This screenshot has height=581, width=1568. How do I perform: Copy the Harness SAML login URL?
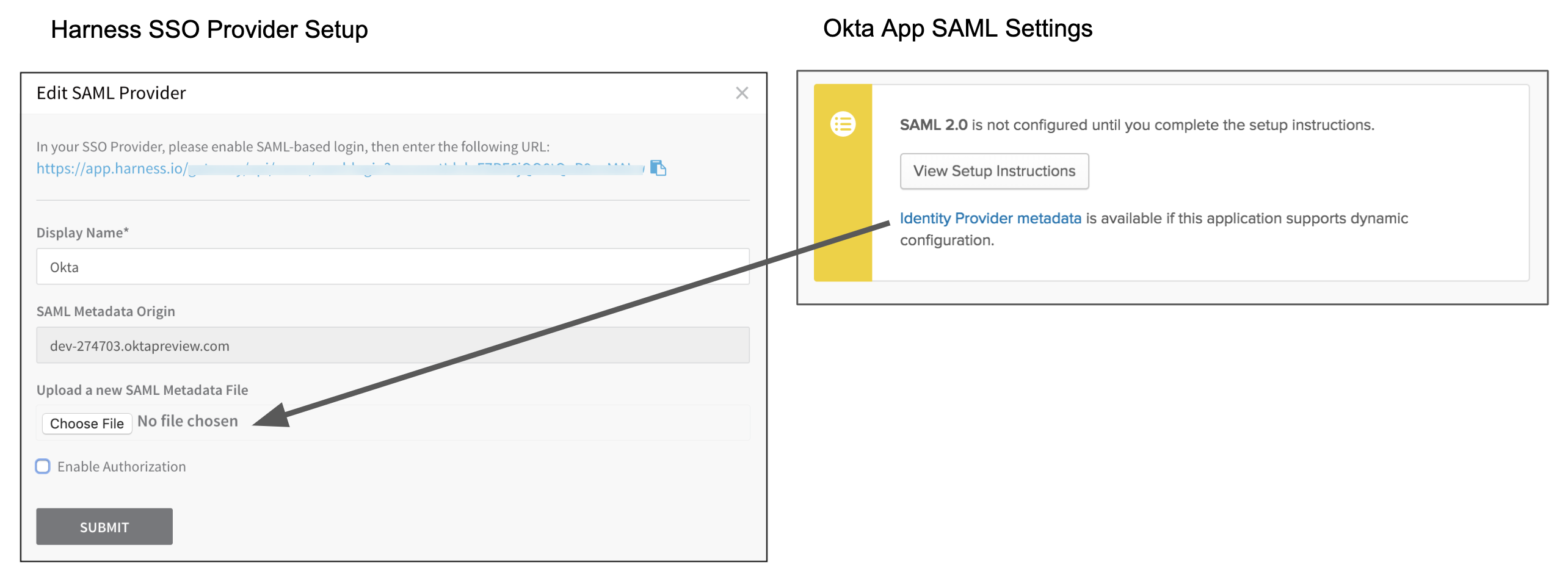point(658,168)
